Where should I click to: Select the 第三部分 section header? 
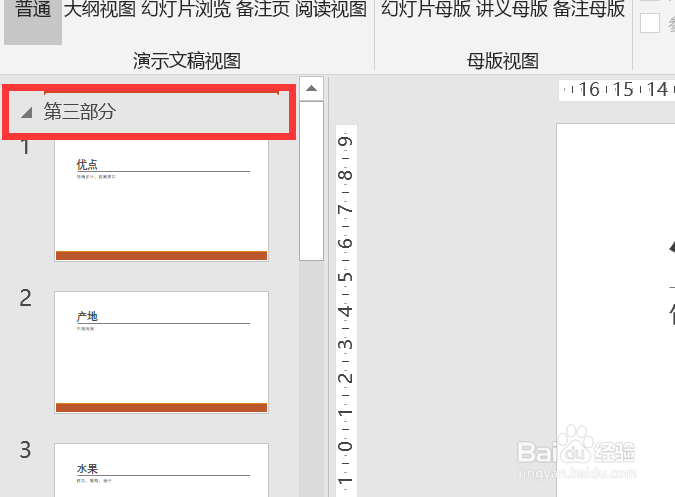click(x=149, y=112)
